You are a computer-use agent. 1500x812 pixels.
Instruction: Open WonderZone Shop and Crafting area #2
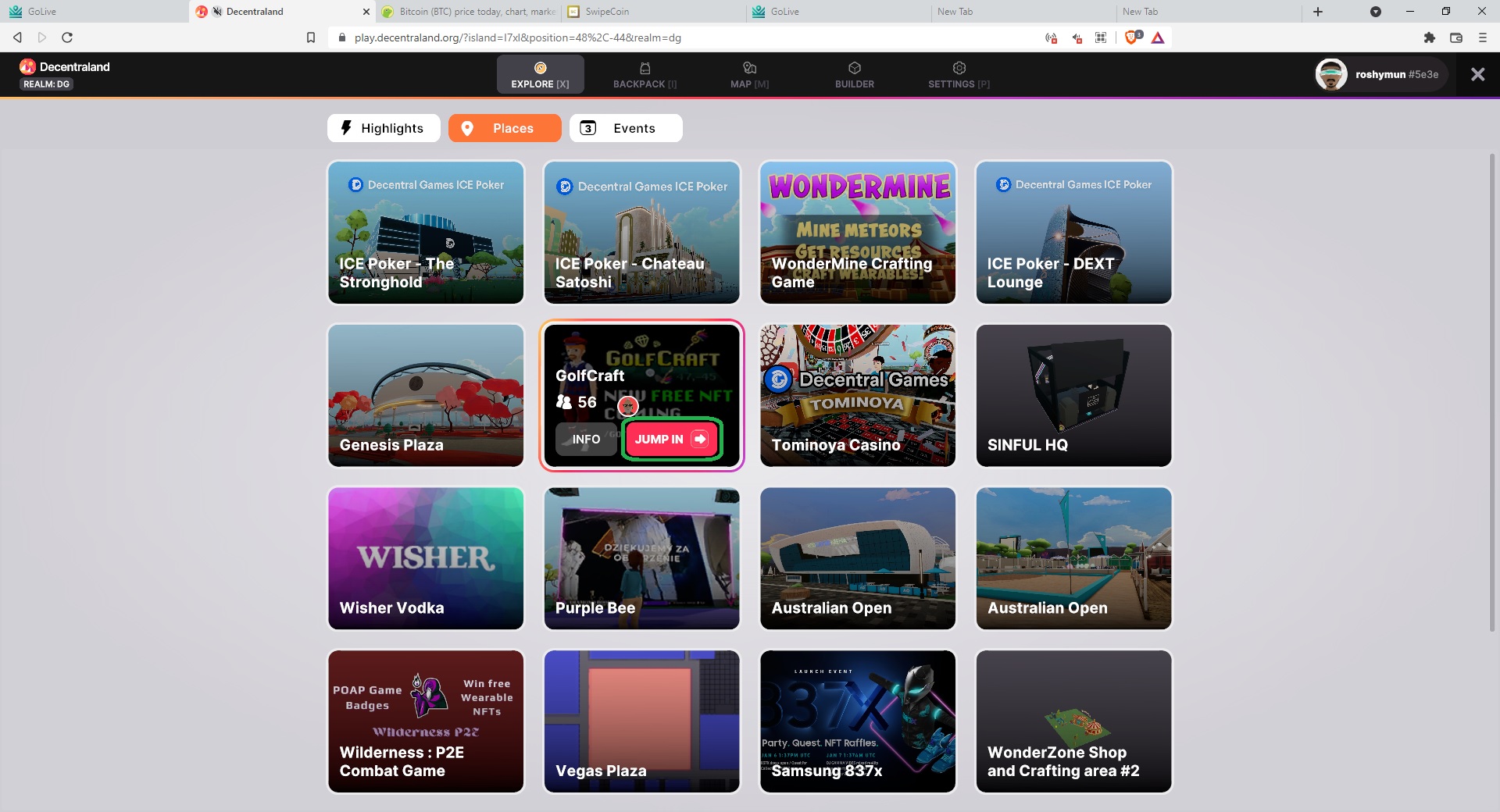click(1073, 722)
